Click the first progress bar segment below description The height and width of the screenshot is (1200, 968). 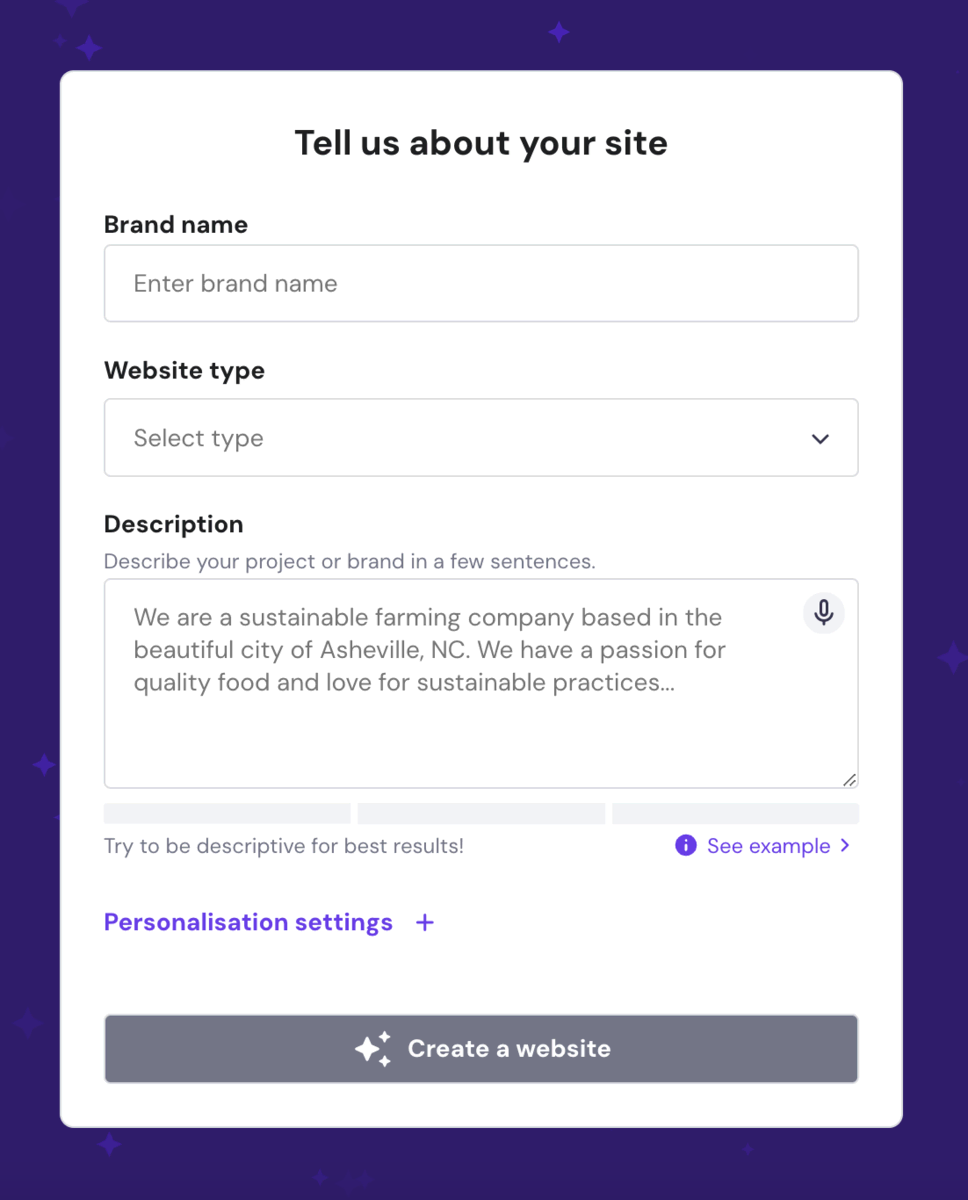226,813
